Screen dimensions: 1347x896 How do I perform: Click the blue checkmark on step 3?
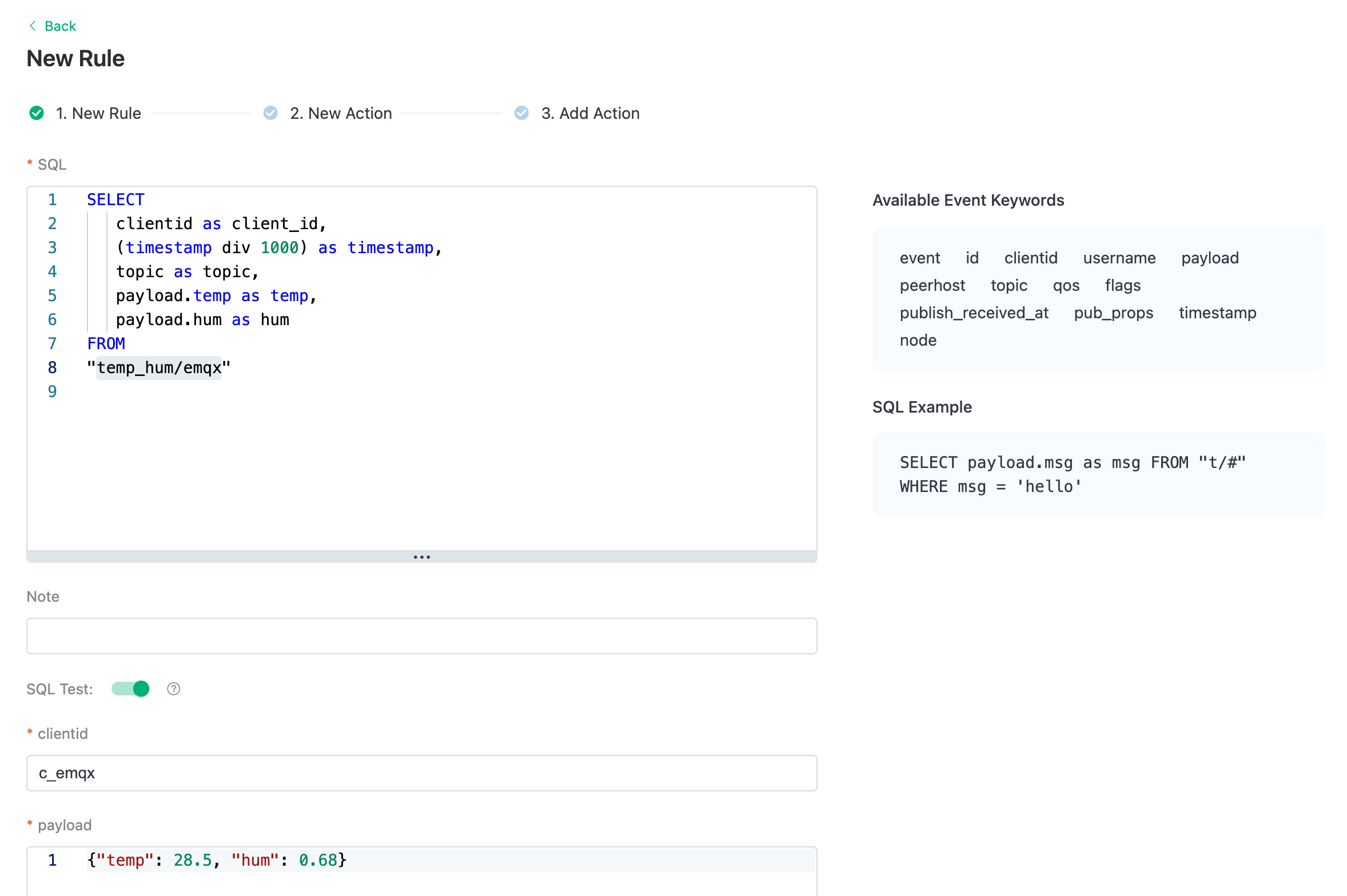tap(521, 113)
